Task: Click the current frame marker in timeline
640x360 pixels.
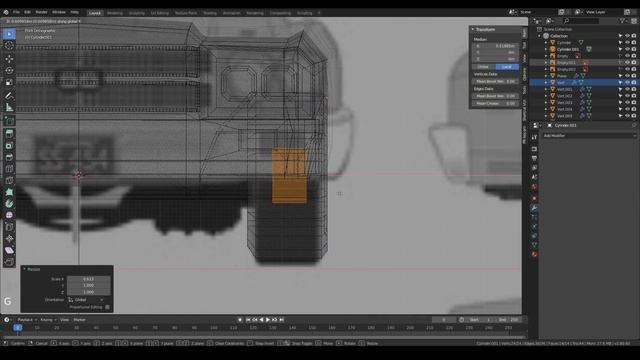Action: coord(18,328)
